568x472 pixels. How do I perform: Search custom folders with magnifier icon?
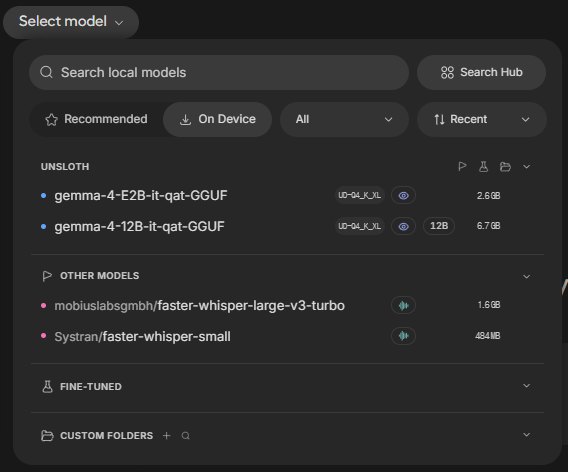coord(185,436)
